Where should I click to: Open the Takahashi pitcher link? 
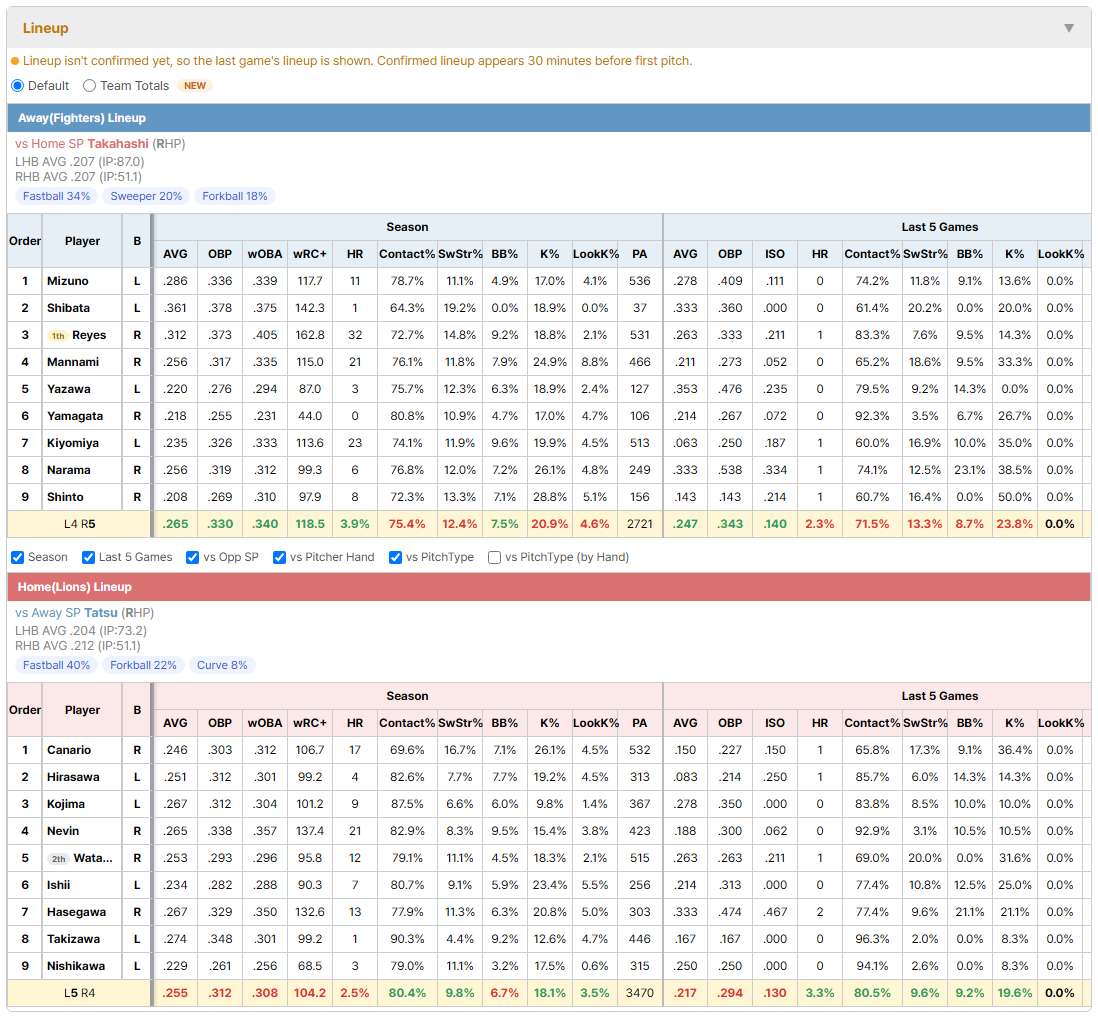pyautogui.click(x=118, y=144)
